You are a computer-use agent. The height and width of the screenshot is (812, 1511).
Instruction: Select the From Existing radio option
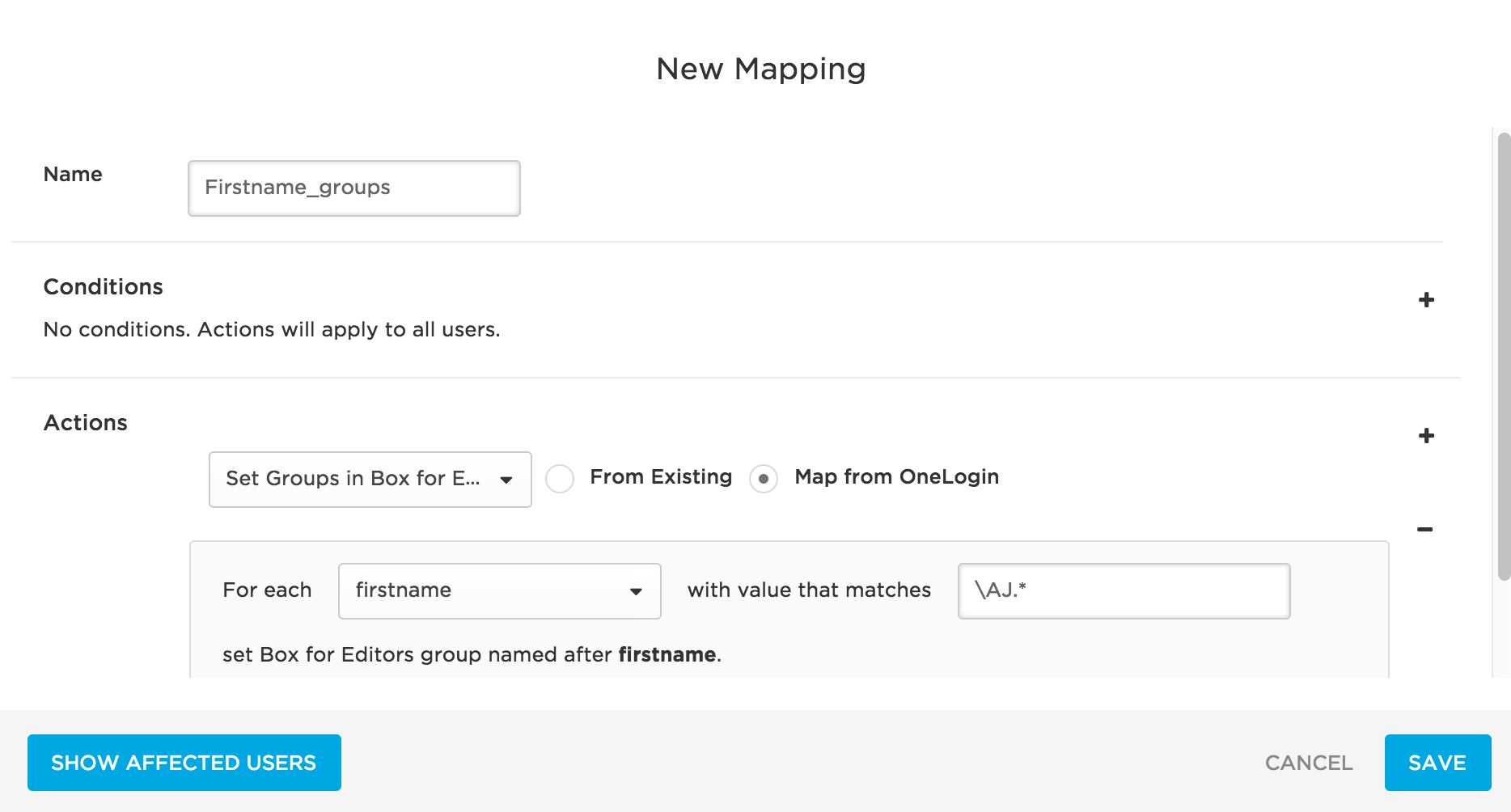560,478
